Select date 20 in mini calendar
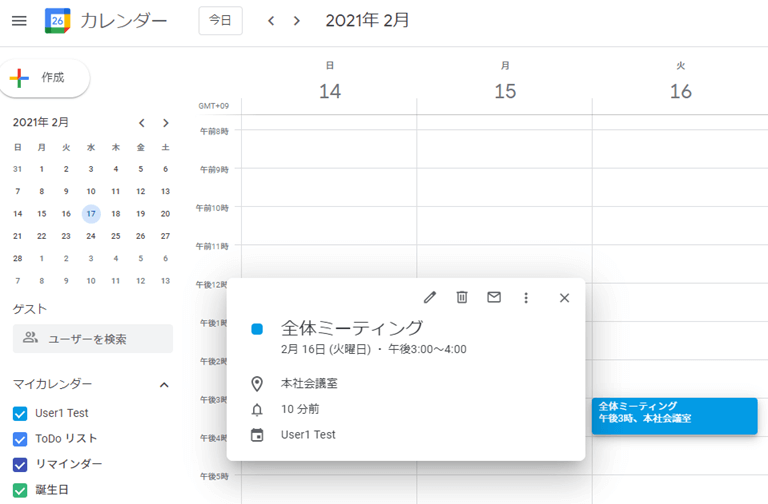The height and width of the screenshot is (504, 768). tap(166, 214)
